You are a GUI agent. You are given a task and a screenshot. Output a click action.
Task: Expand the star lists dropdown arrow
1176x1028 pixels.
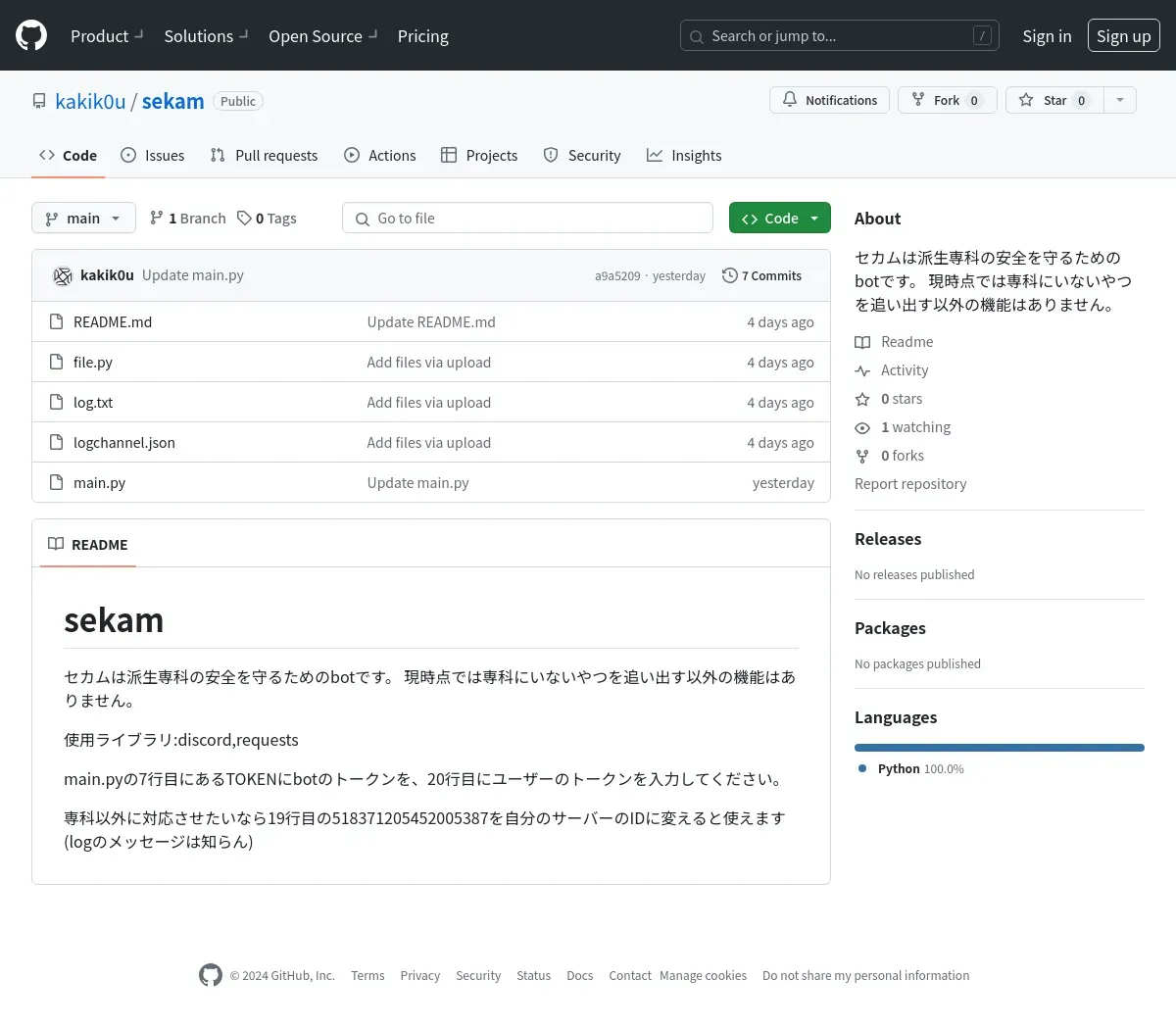click(1120, 100)
